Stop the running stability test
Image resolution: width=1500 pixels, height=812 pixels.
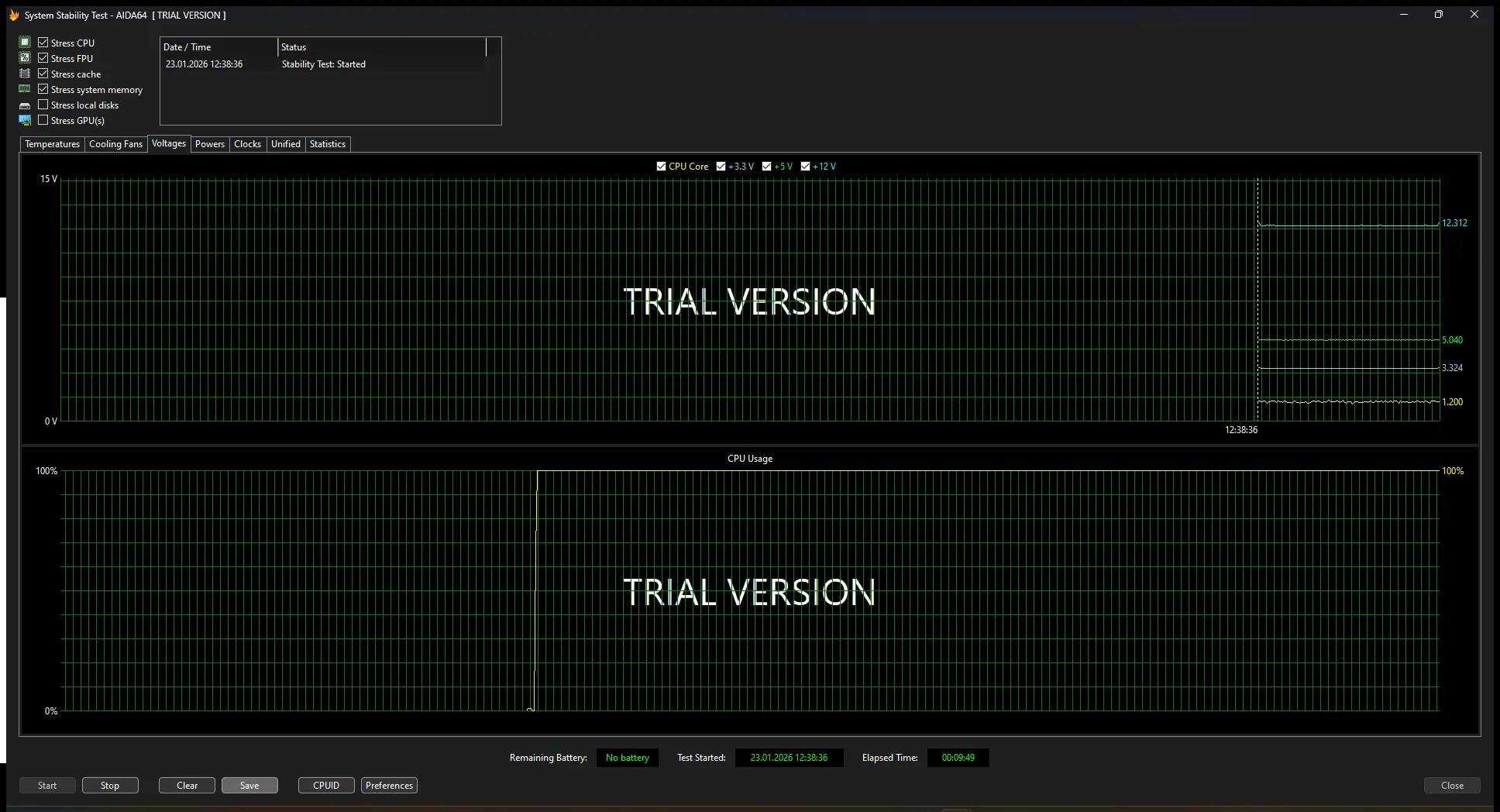(110, 786)
